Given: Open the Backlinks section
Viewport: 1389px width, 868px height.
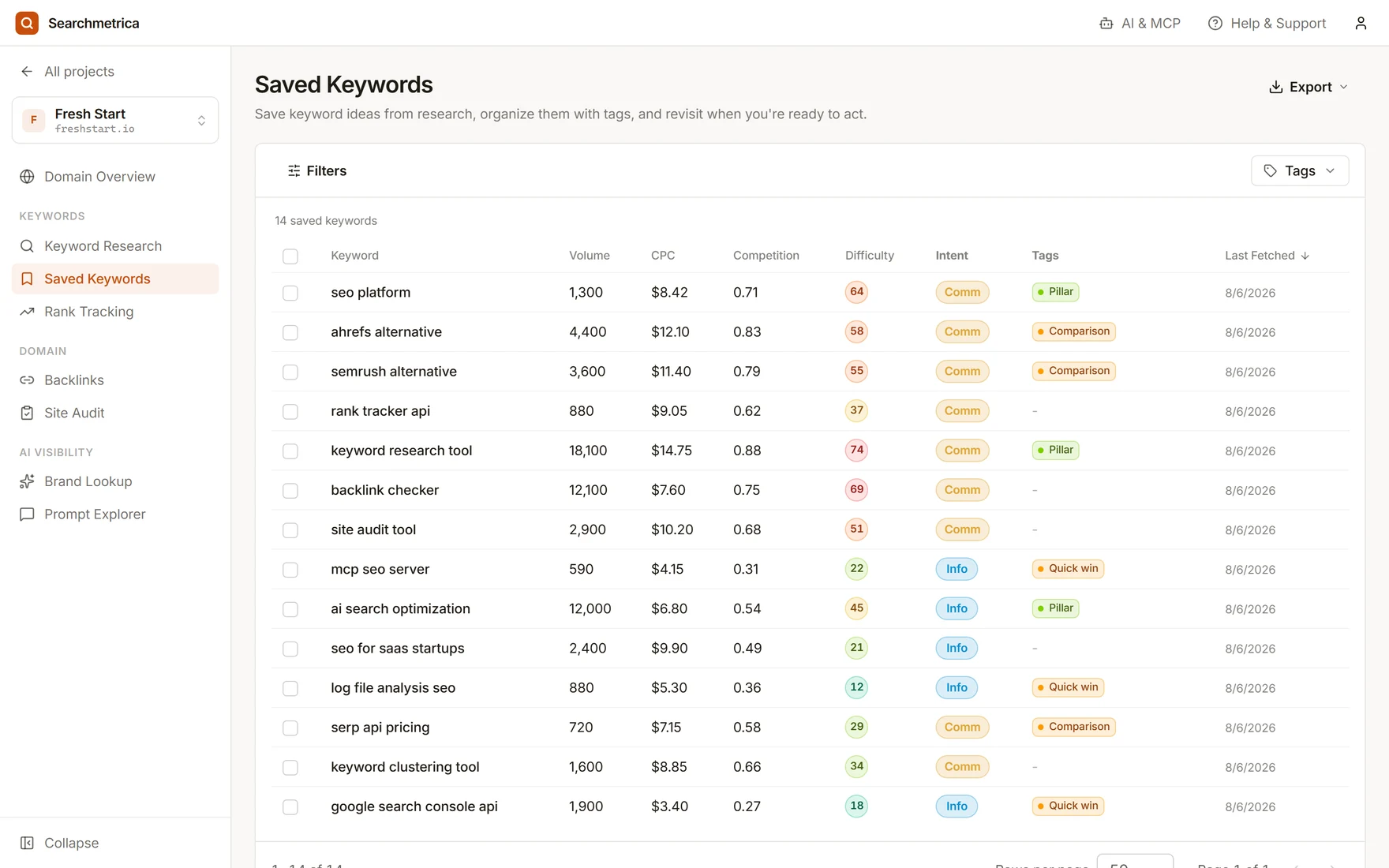Looking at the screenshot, I should 115,380.
